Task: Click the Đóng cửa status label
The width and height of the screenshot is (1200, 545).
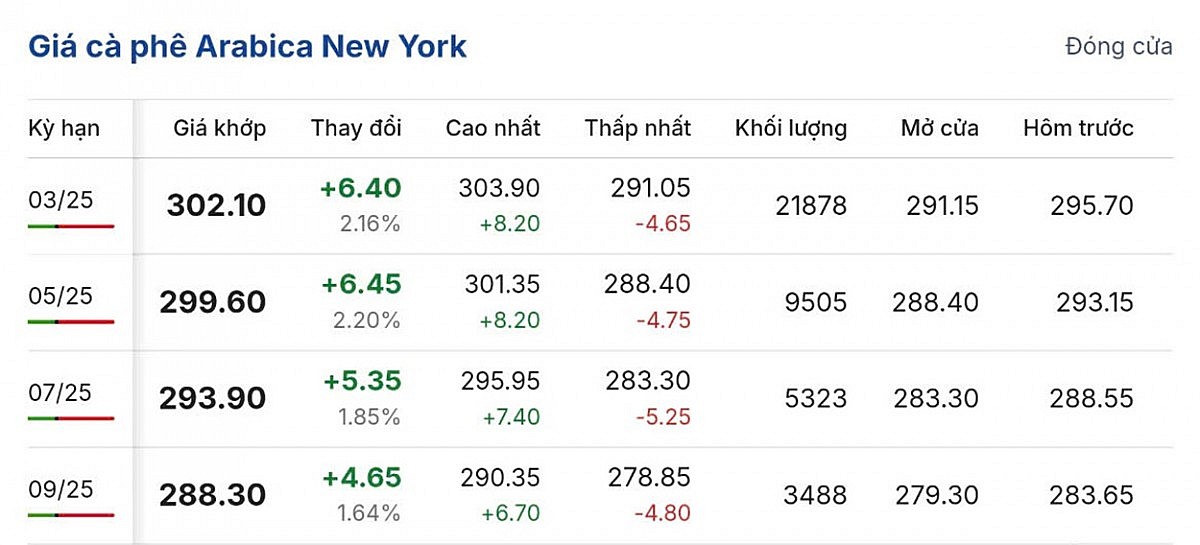Action: coord(1118,47)
